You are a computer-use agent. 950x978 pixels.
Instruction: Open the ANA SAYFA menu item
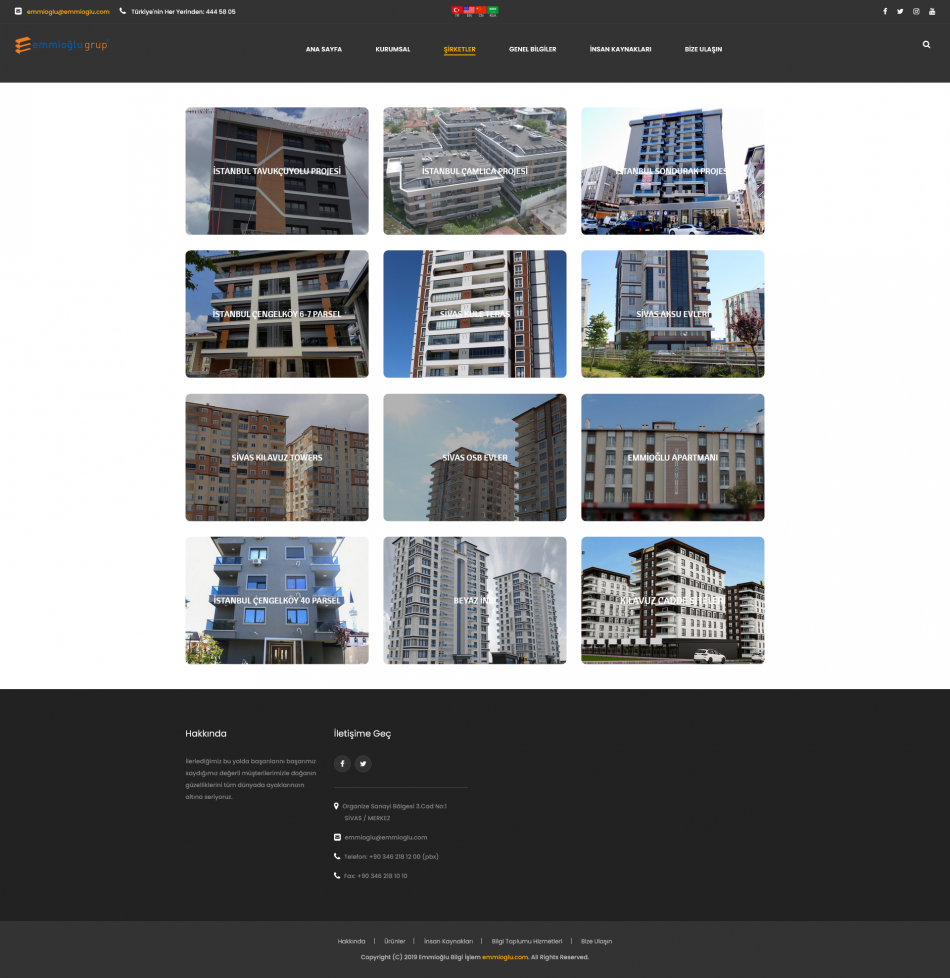[323, 49]
